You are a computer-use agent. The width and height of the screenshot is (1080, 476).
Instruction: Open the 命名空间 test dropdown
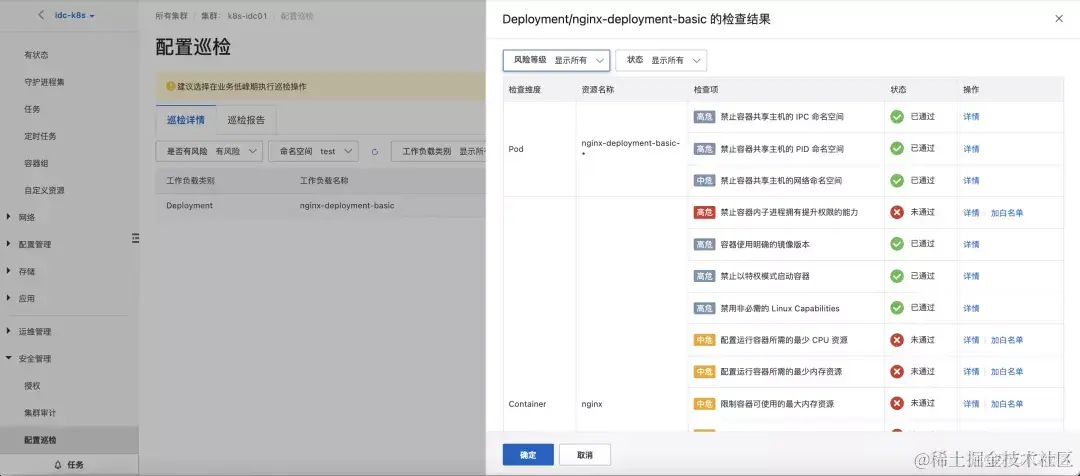coord(314,152)
